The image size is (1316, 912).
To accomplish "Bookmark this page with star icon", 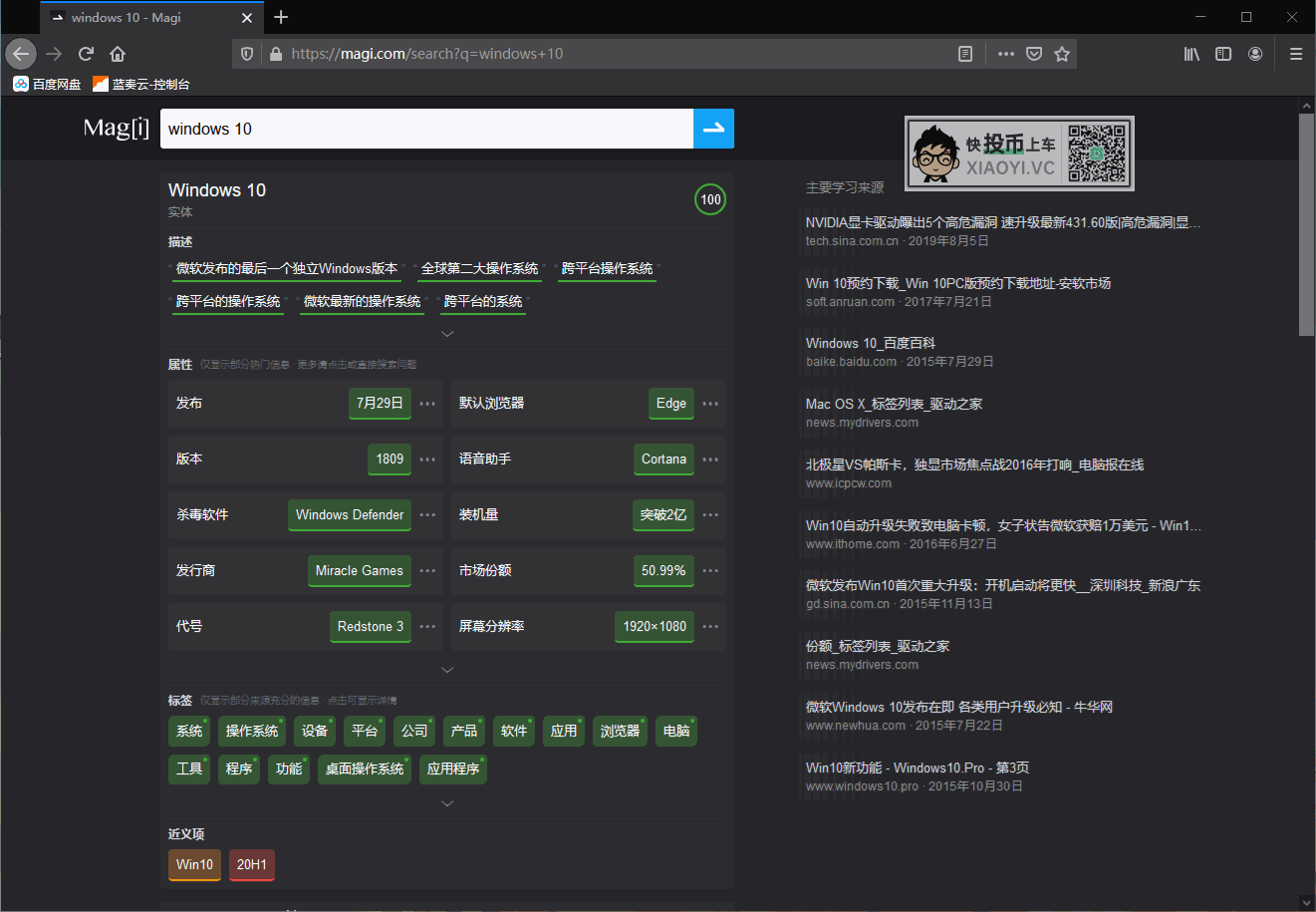I will point(1062,54).
